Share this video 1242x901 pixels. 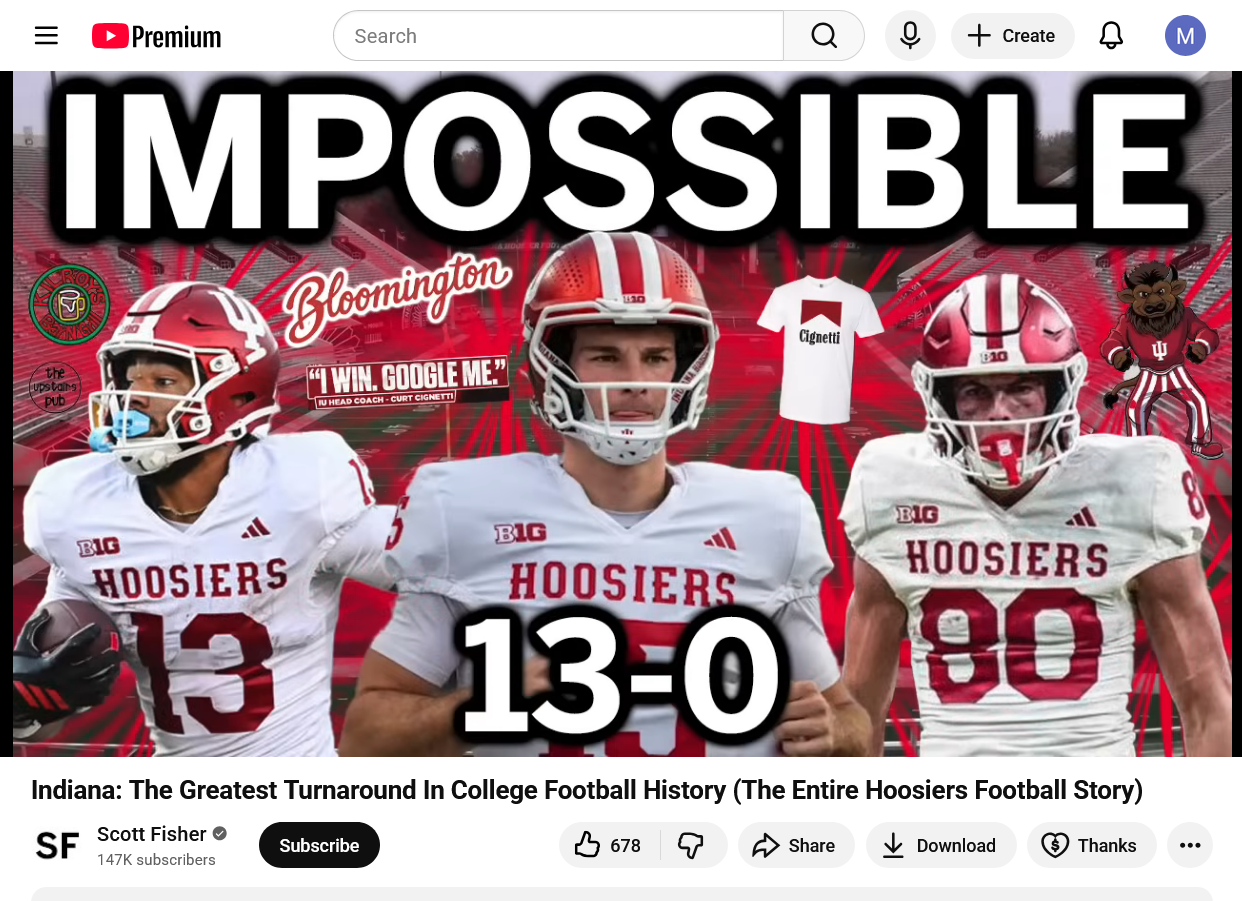click(x=796, y=845)
